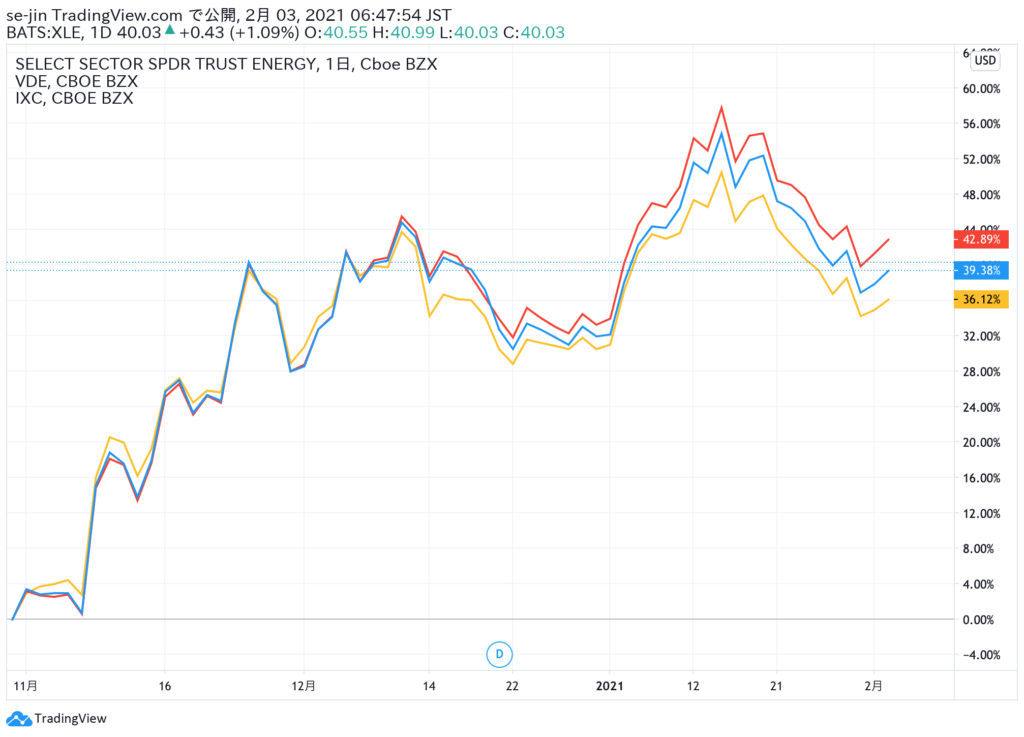
Task: Click the SELECT SECTOR SPDR TRUST ENERGY legend title
Action: coord(227,64)
